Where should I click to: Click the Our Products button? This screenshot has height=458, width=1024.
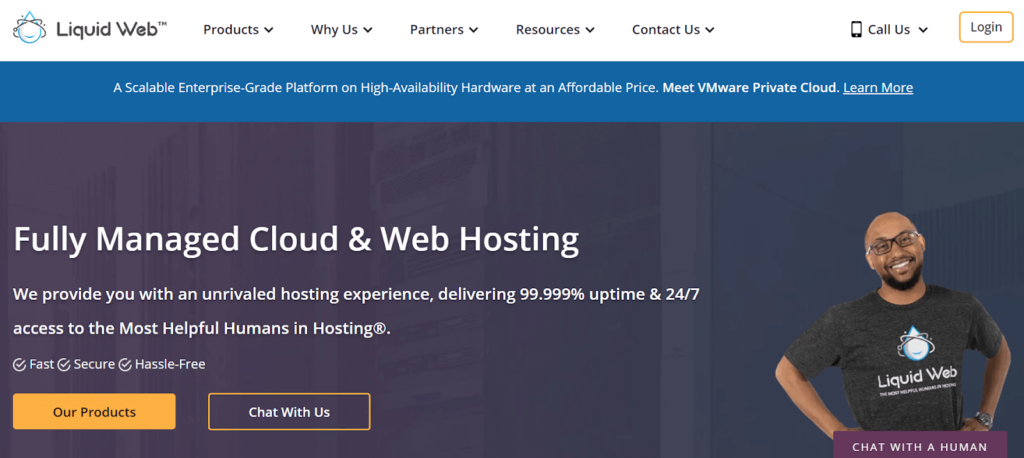point(94,412)
